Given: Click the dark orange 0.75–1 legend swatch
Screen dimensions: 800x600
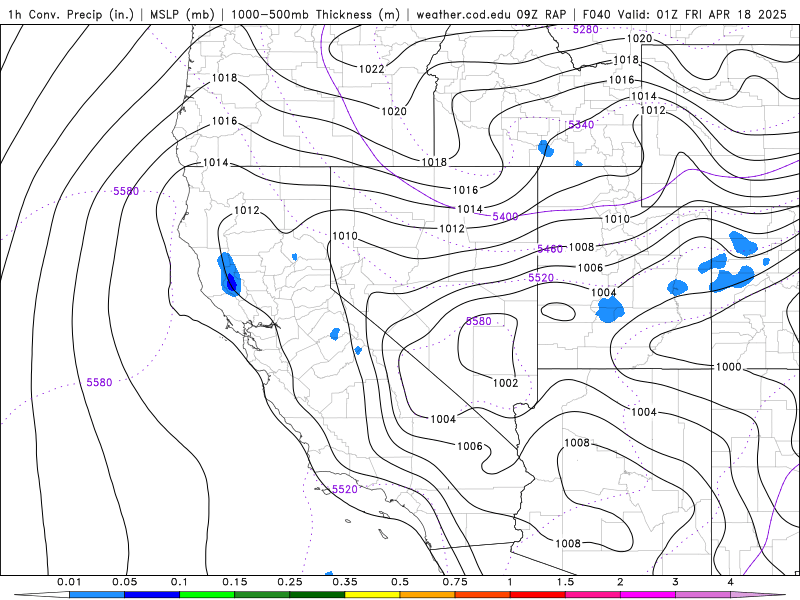Looking at the screenshot, I should (483, 595).
